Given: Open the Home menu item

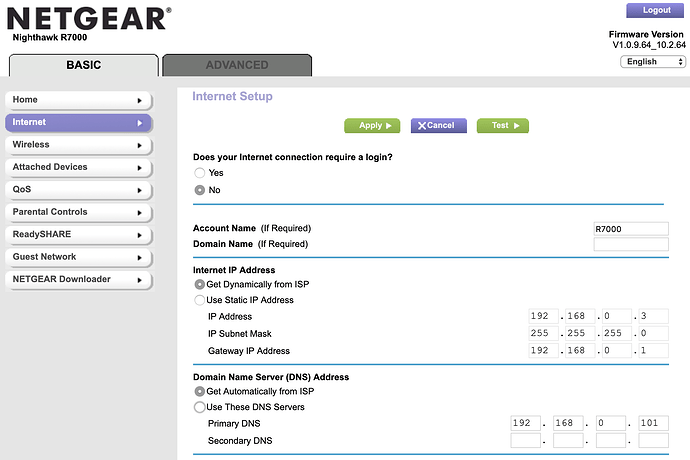Looking at the screenshot, I should (78, 100).
